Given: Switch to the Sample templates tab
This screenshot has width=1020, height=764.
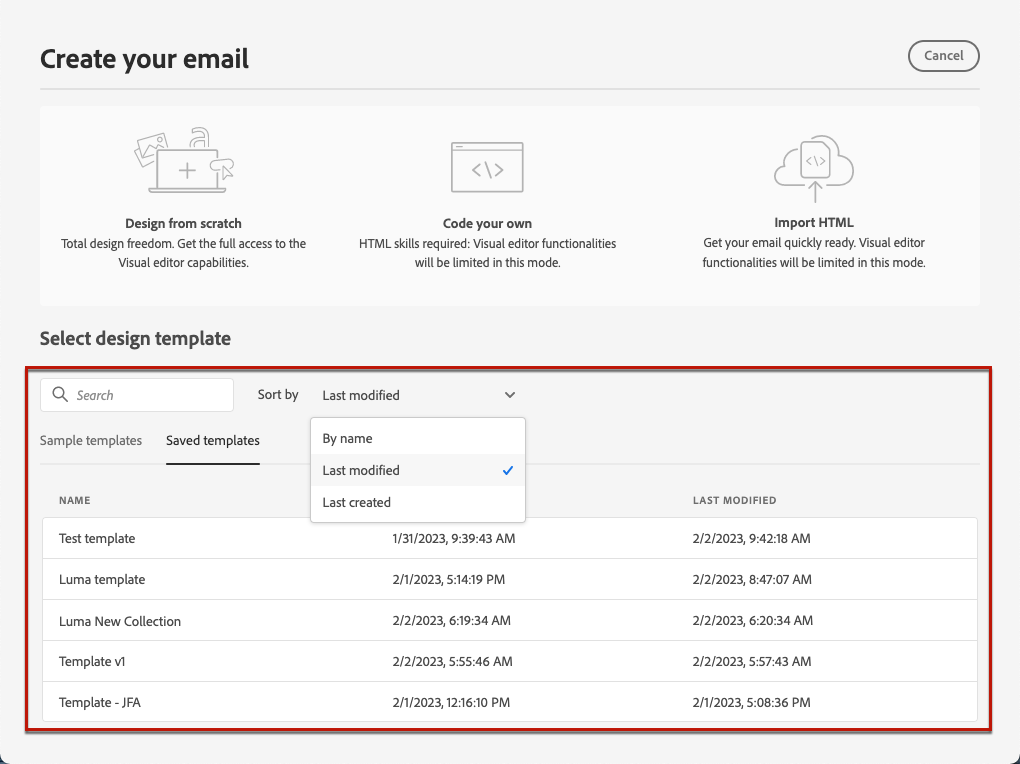Looking at the screenshot, I should pyautogui.click(x=90, y=441).
